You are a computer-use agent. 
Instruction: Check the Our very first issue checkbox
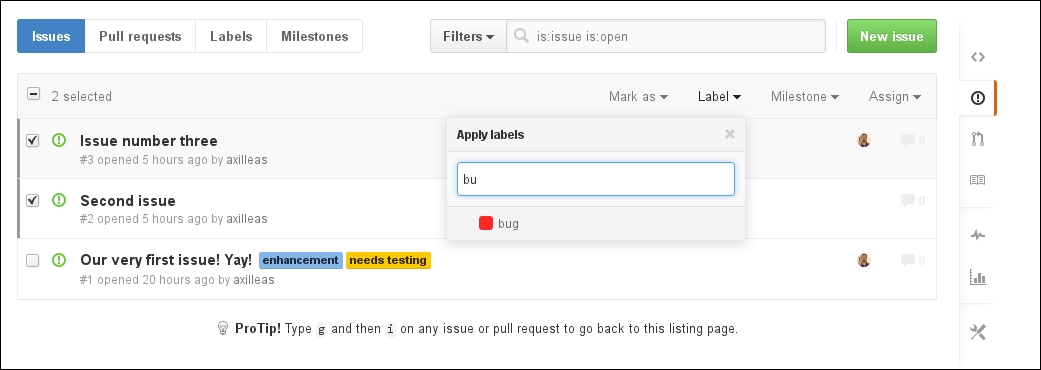[33, 260]
